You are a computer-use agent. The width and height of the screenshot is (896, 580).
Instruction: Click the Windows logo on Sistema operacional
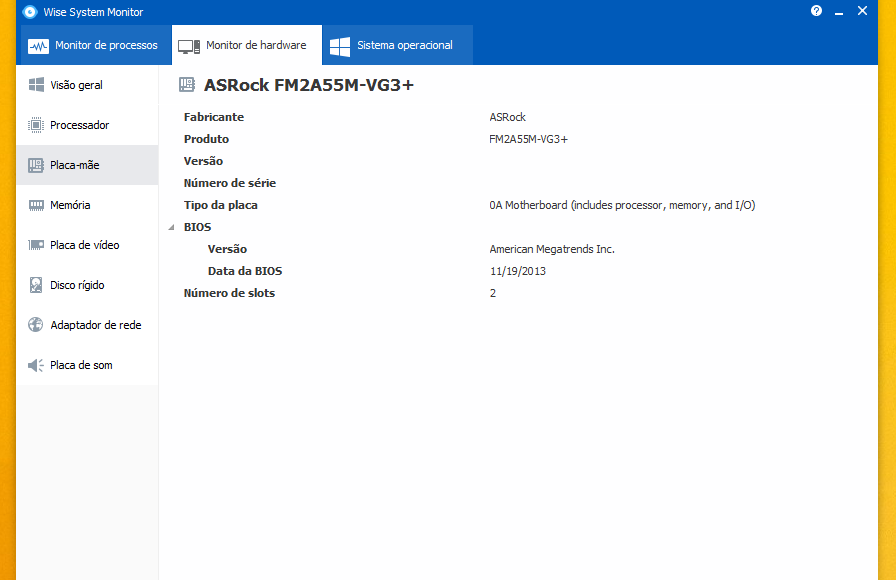point(340,46)
